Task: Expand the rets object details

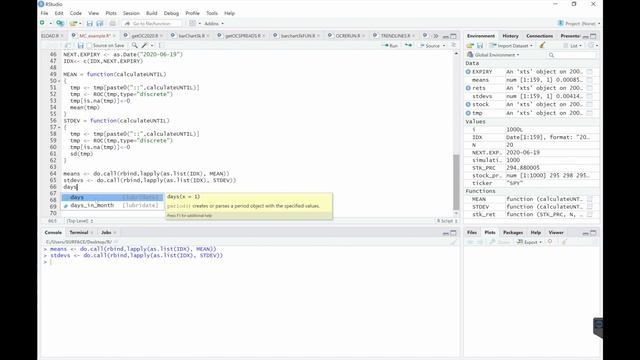Action: pos(468,88)
